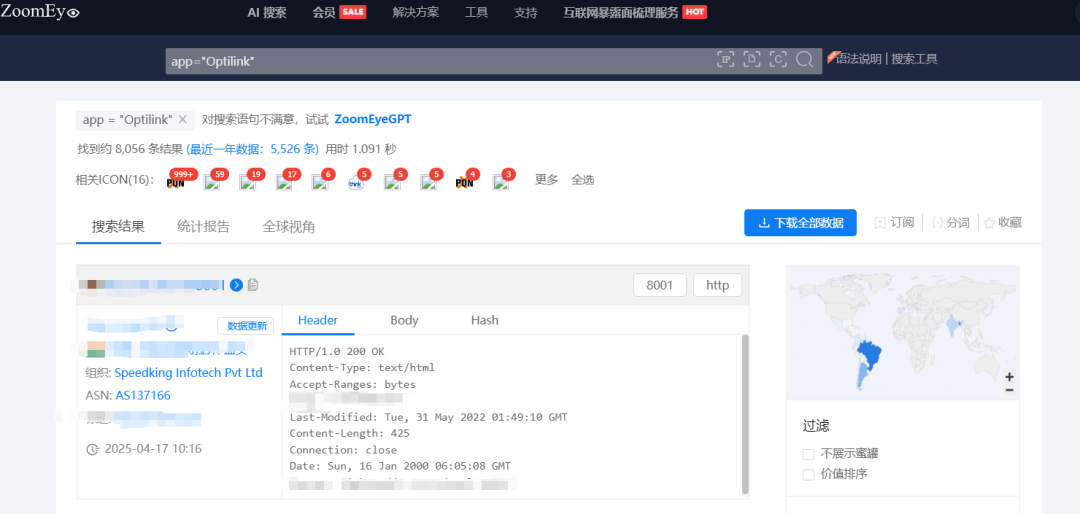
Task: Select the think cloud icon
Action: [357, 182]
